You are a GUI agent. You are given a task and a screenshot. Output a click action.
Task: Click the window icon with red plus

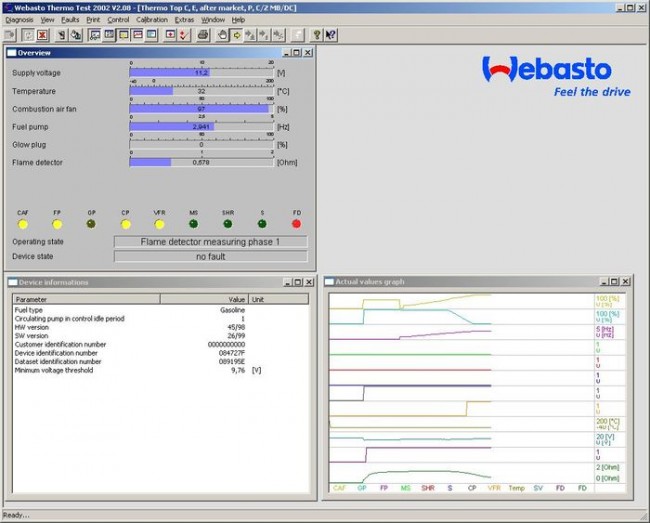[170, 35]
